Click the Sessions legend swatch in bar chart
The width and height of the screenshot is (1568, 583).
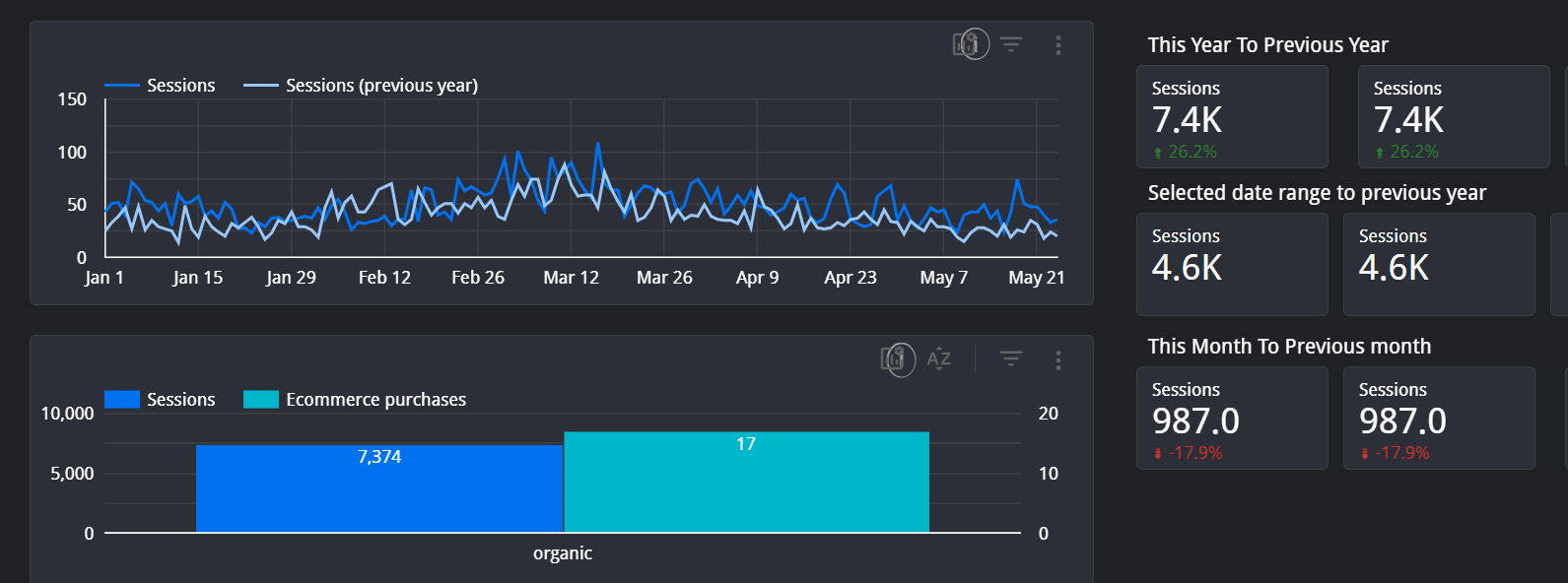click(x=121, y=400)
